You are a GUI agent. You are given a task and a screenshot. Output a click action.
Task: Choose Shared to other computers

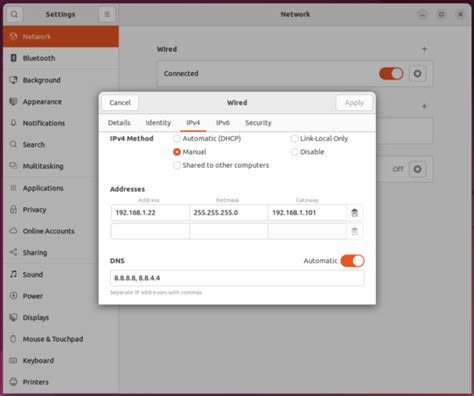tap(221, 165)
